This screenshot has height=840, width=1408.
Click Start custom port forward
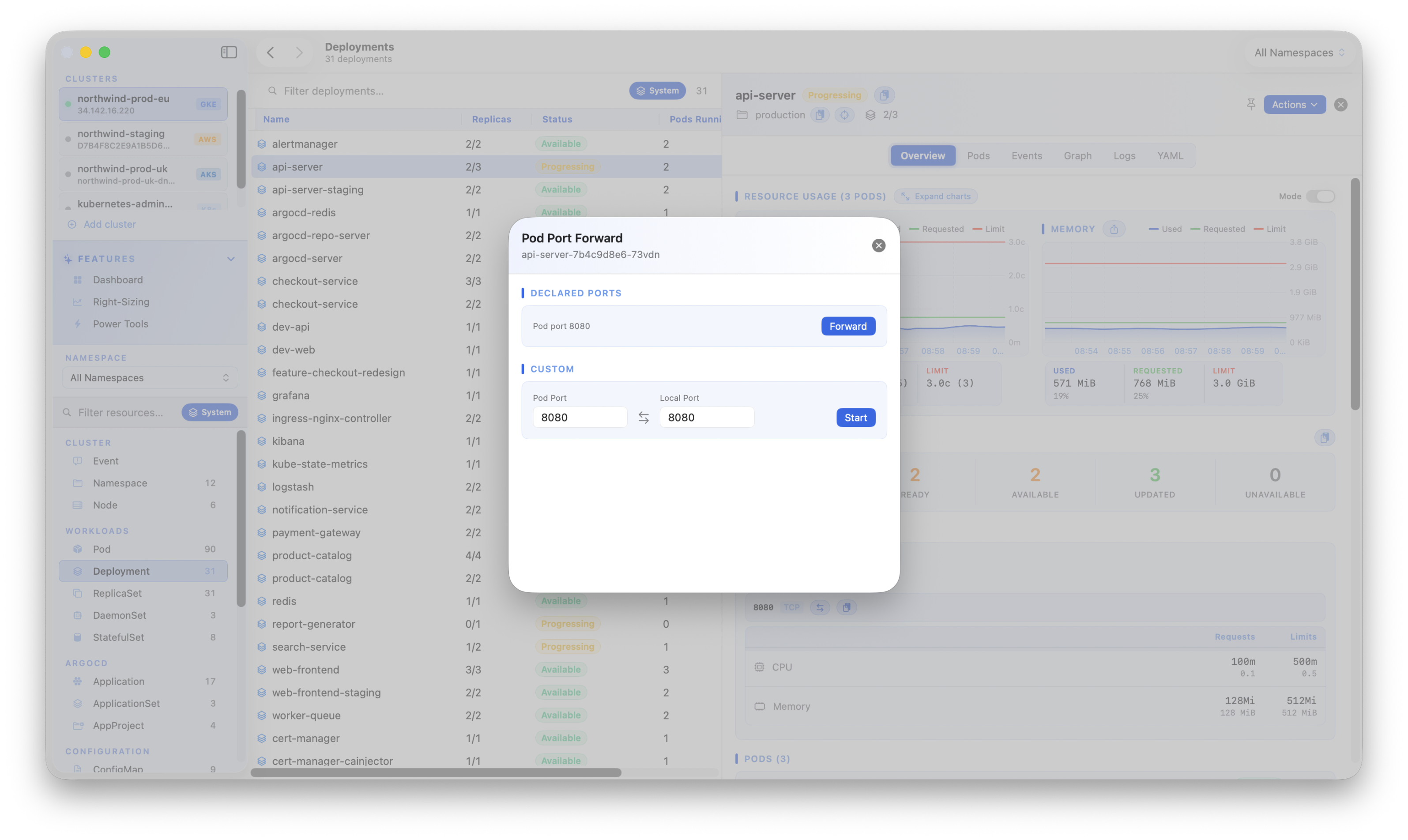pyautogui.click(x=855, y=417)
